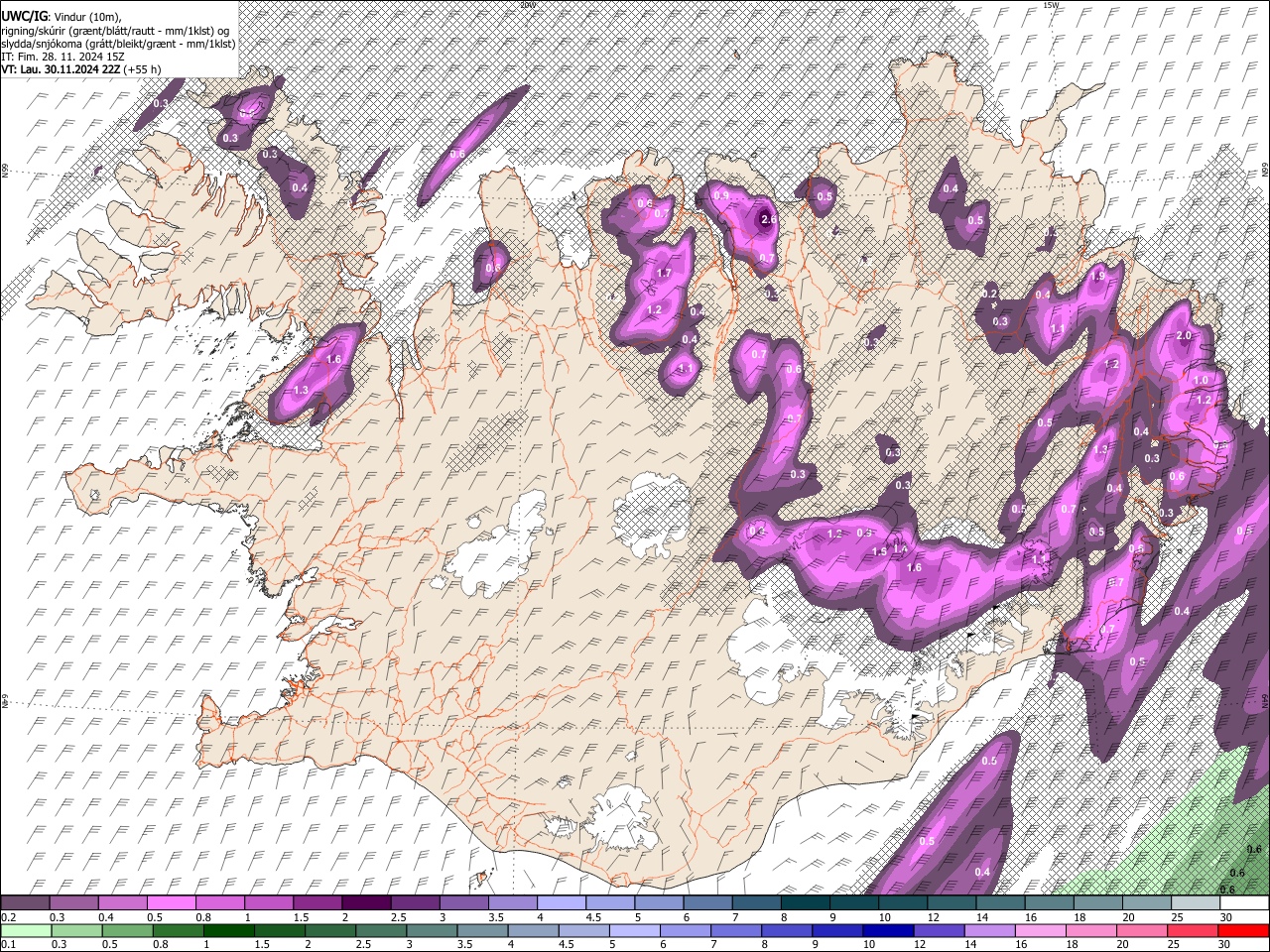Select the issue time 'IT: Fim. 28. 11. 2024 15Z'
The width and height of the screenshot is (1270, 952).
(x=63, y=57)
